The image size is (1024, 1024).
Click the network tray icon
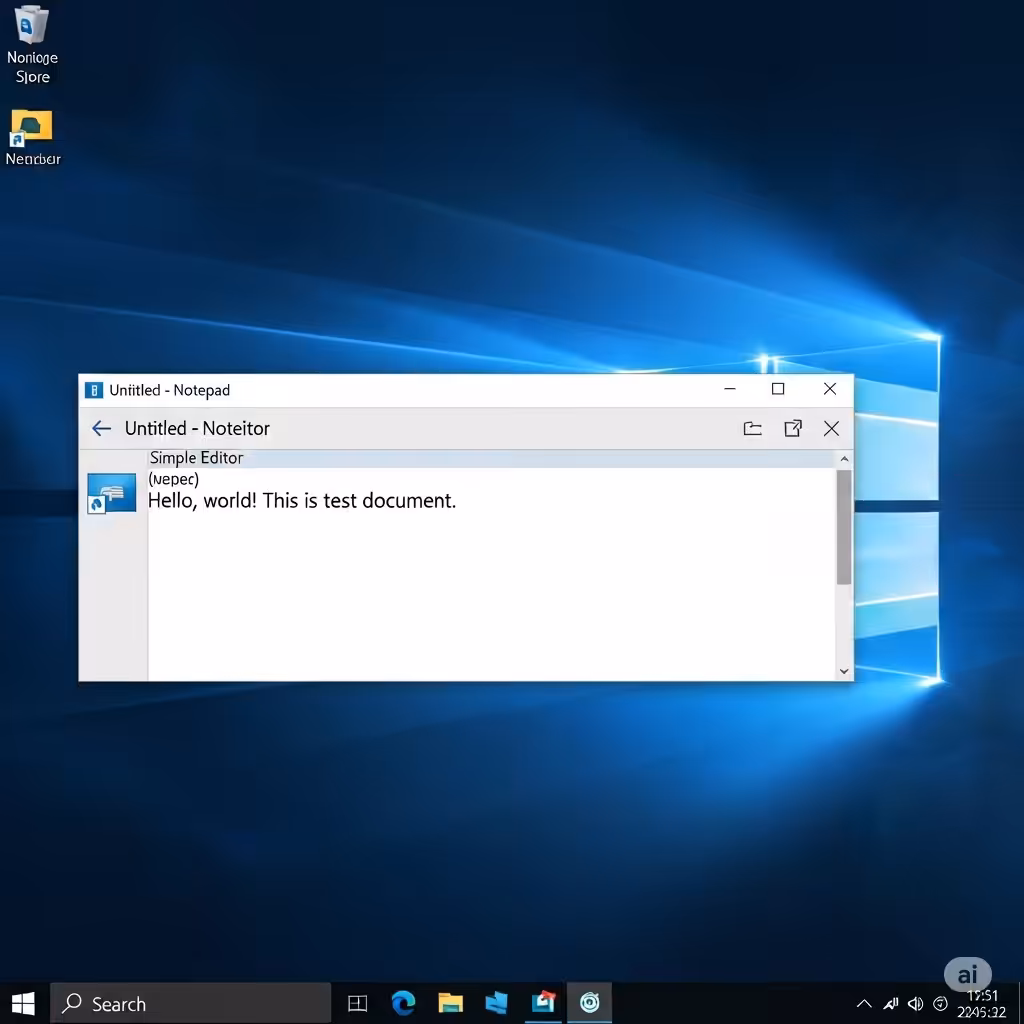click(x=891, y=1004)
